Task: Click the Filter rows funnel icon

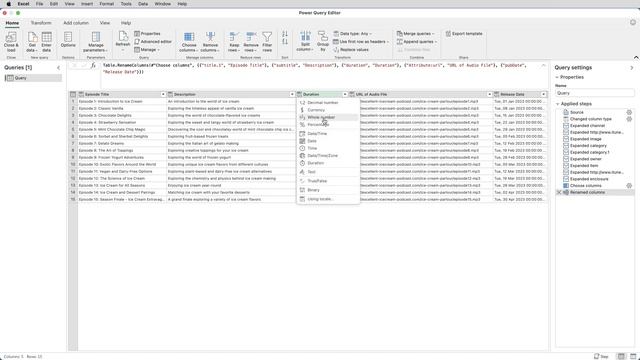Action: [x=267, y=37]
